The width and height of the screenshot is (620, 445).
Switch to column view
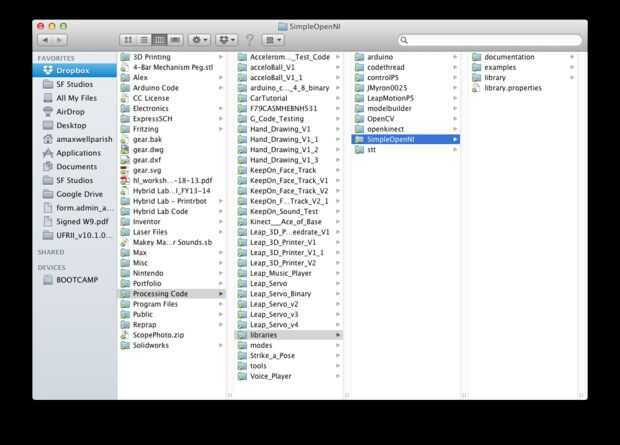(x=159, y=40)
